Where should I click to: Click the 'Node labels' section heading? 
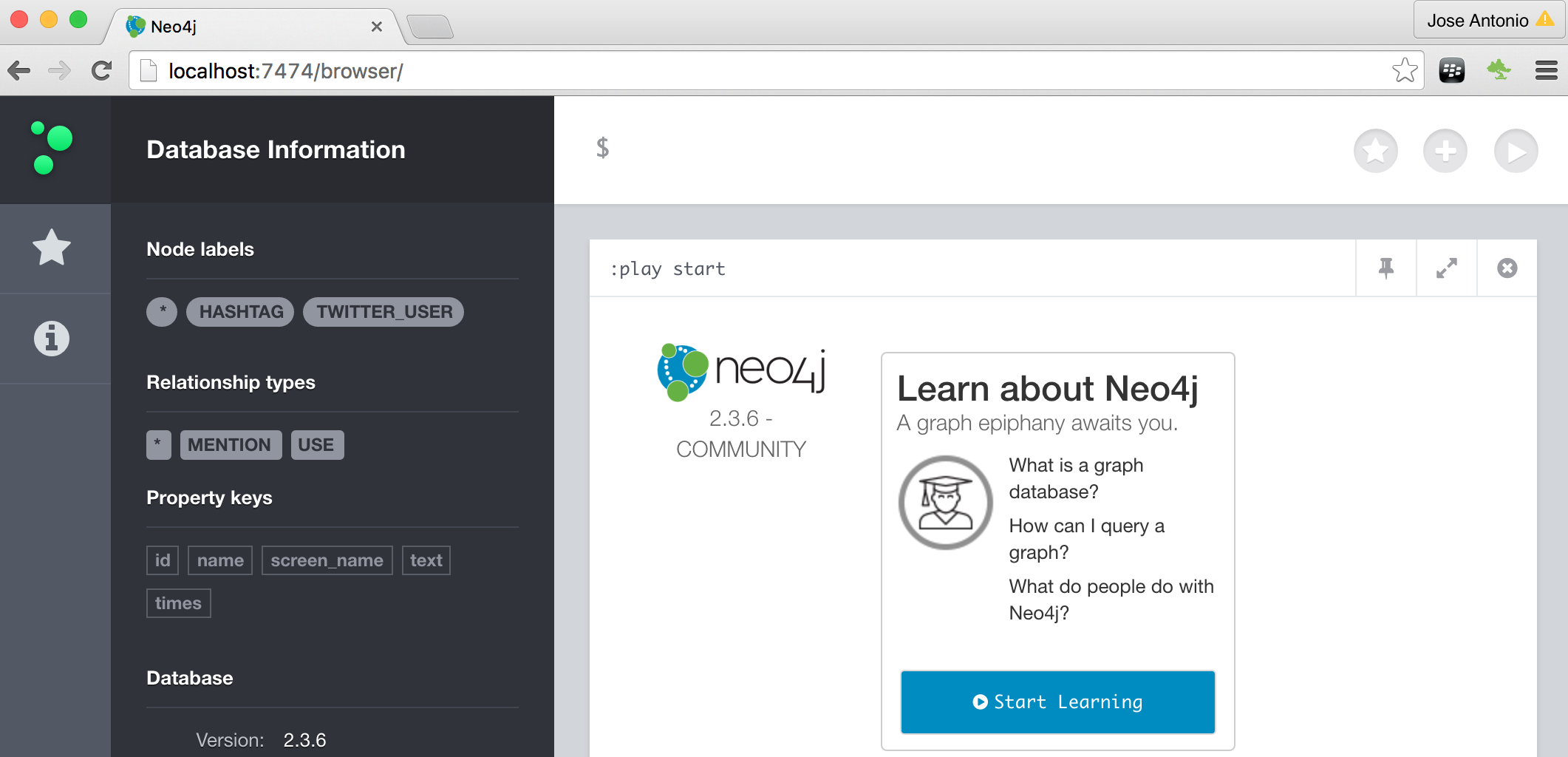click(200, 249)
